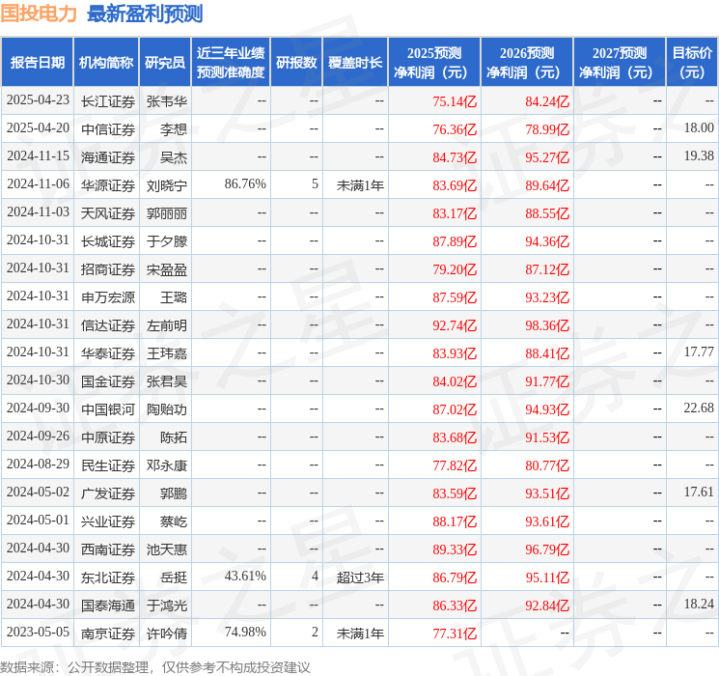Click analyst name 张韦华

(167, 101)
